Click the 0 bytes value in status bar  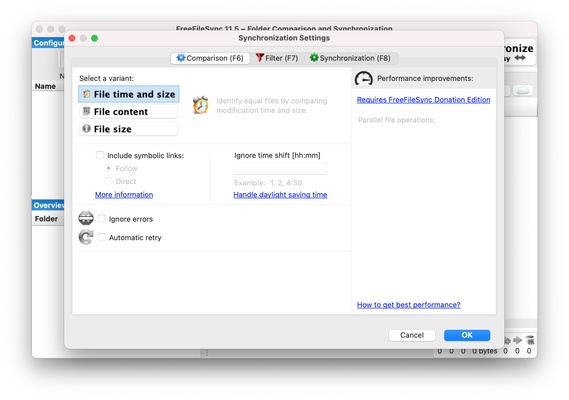pyautogui.click(x=484, y=351)
